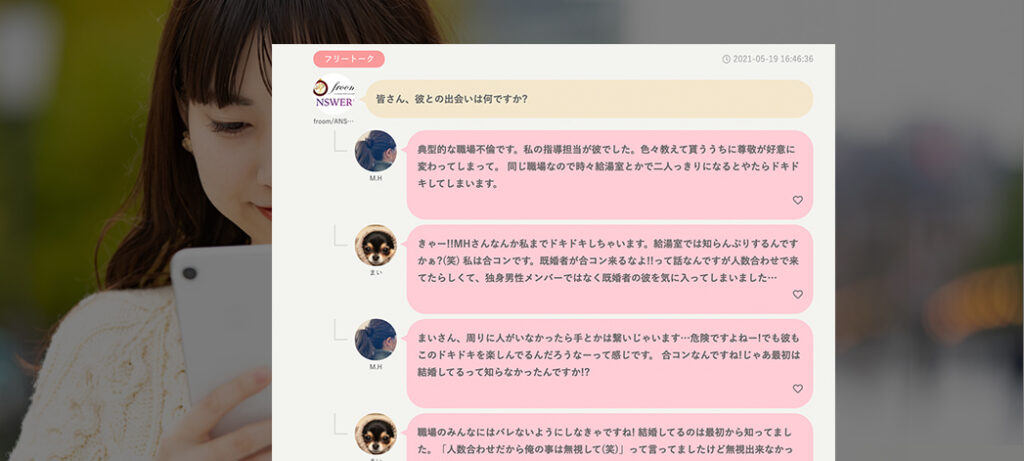Click the M.H name under the third reply avatar
The width and height of the screenshot is (1024, 461).
coord(376,367)
